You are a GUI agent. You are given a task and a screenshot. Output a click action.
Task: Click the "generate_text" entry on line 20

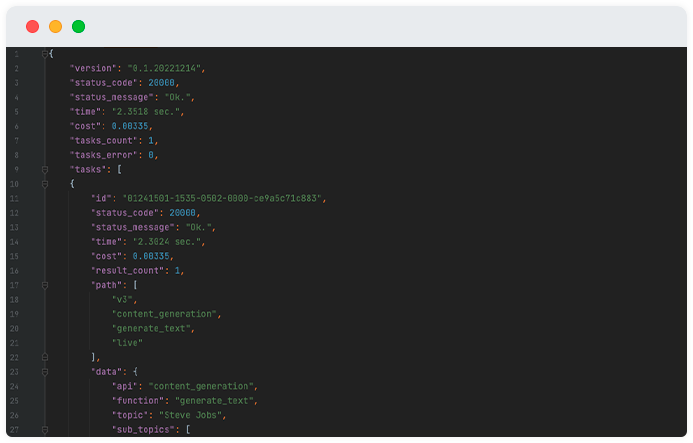click(x=151, y=329)
